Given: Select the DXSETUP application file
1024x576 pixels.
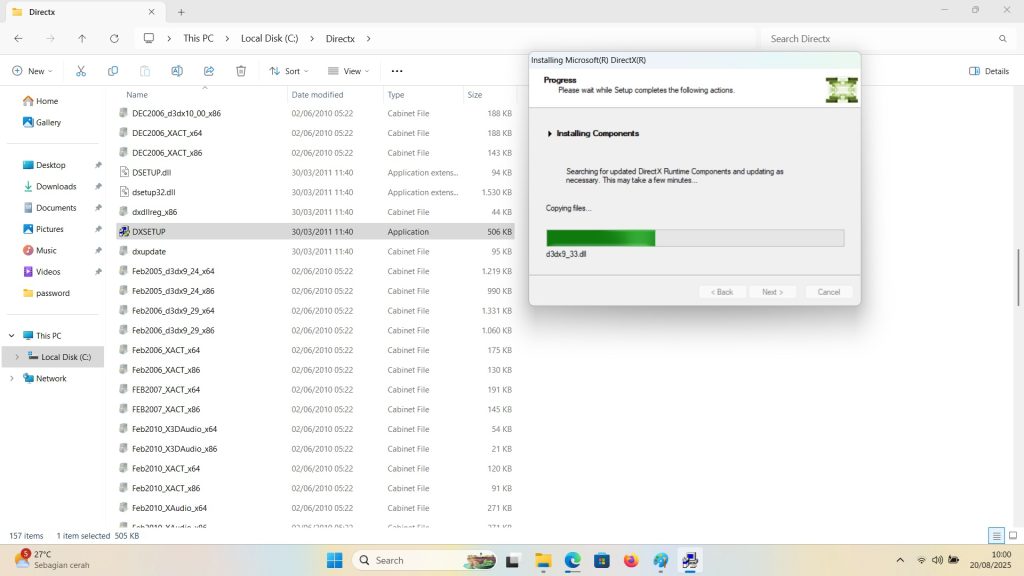Looking at the screenshot, I should (x=315, y=232).
